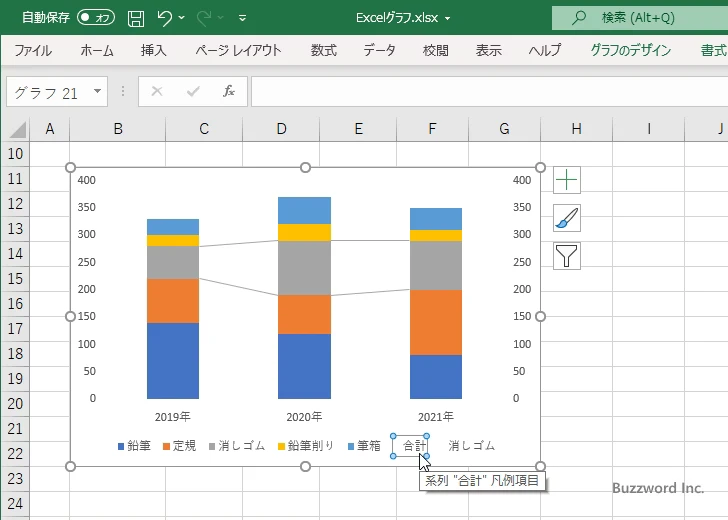728x520 pixels.
Task: Open the Undo history dropdown arrow
Action: [x=182, y=18]
